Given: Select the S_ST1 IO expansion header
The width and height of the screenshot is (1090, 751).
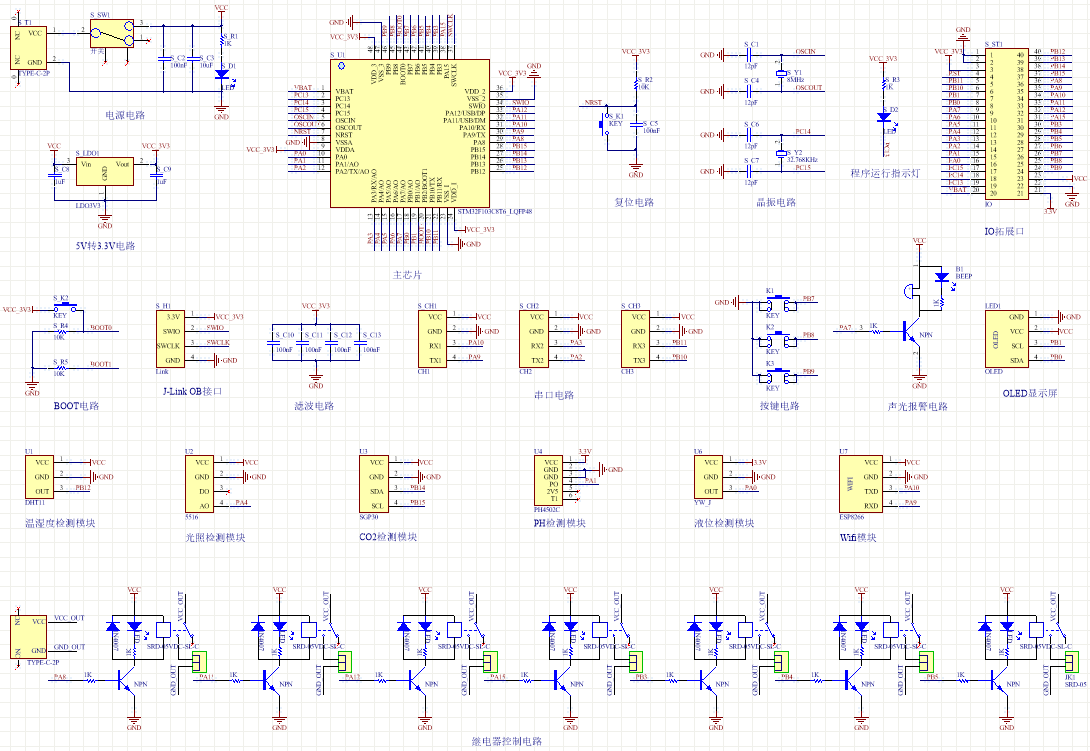Looking at the screenshot, I should (1007, 124).
